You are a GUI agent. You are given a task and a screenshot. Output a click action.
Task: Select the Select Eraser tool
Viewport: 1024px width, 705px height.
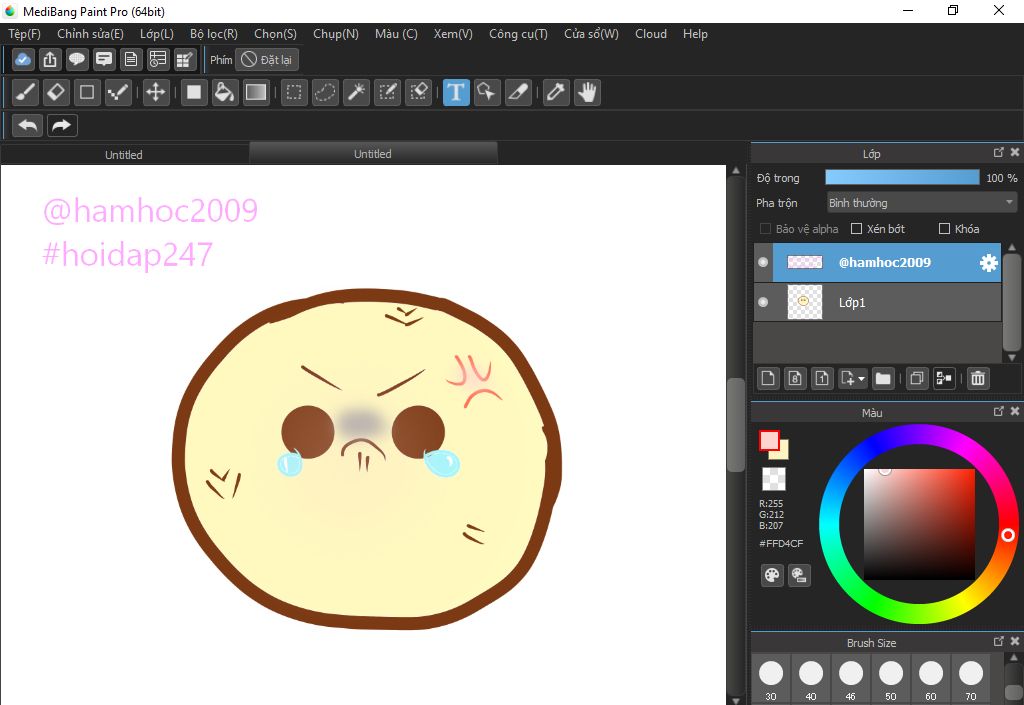(419, 92)
